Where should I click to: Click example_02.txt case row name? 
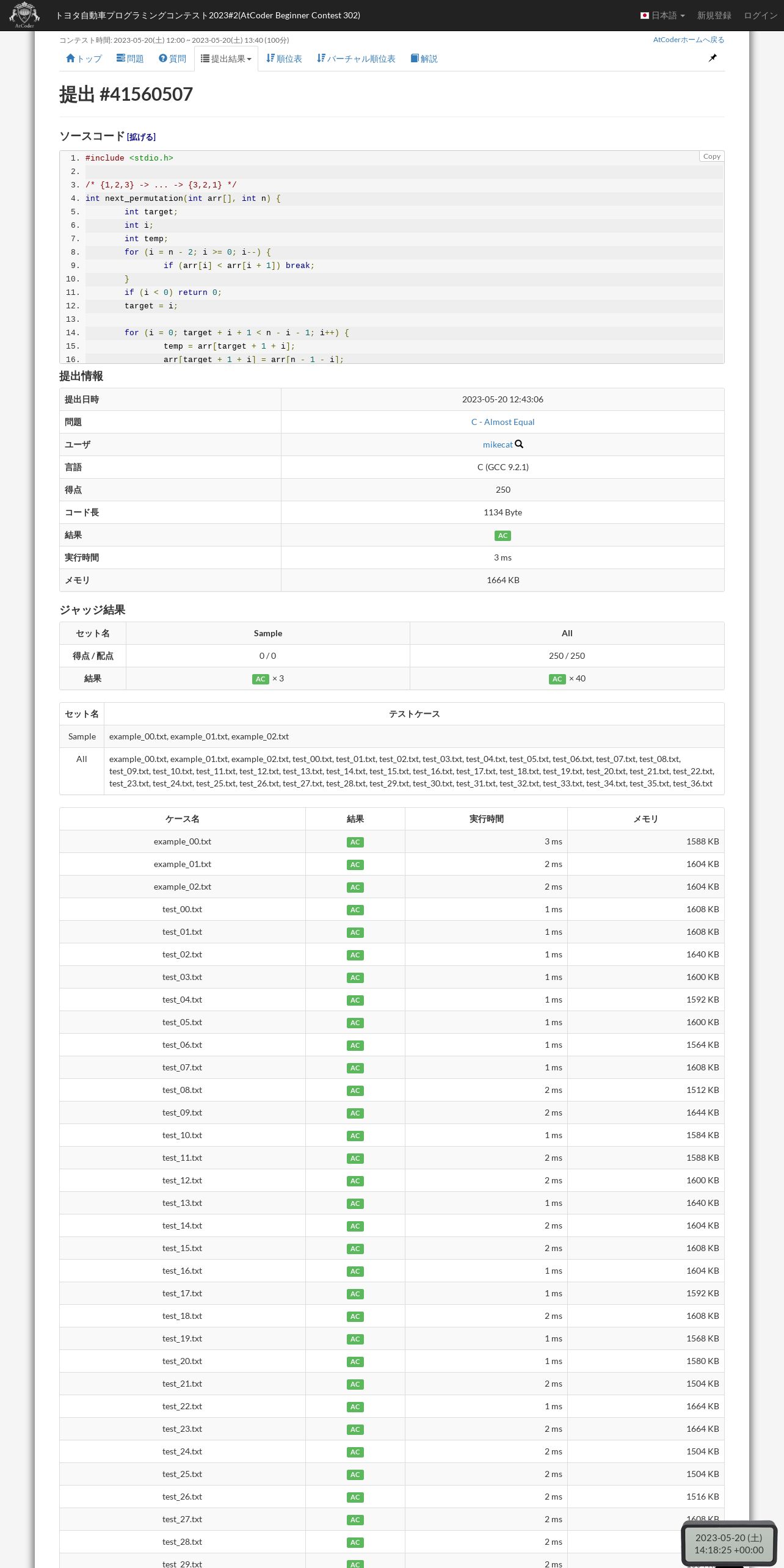[x=183, y=887]
